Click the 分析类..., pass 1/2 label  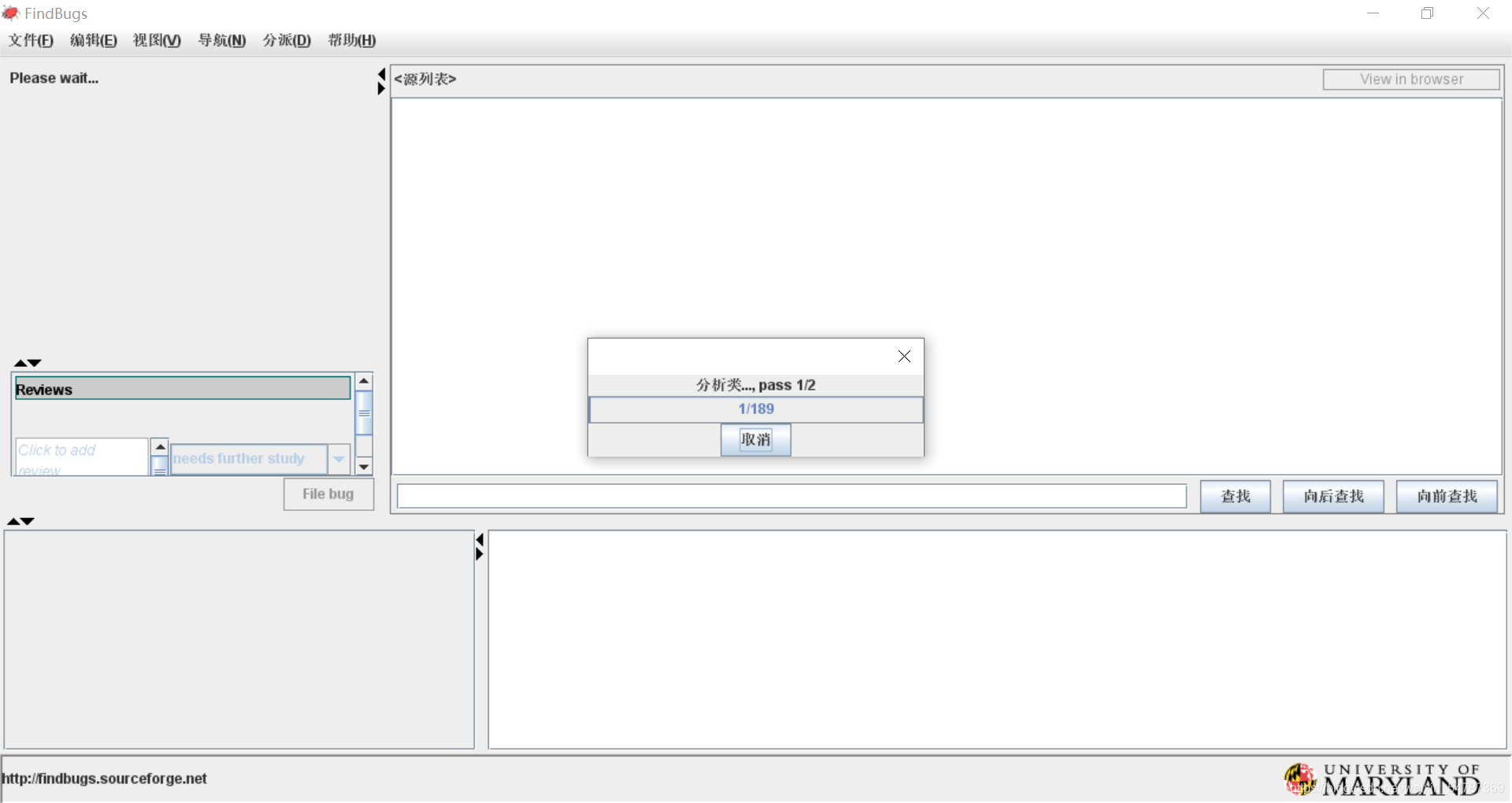[x=756, y=385]
